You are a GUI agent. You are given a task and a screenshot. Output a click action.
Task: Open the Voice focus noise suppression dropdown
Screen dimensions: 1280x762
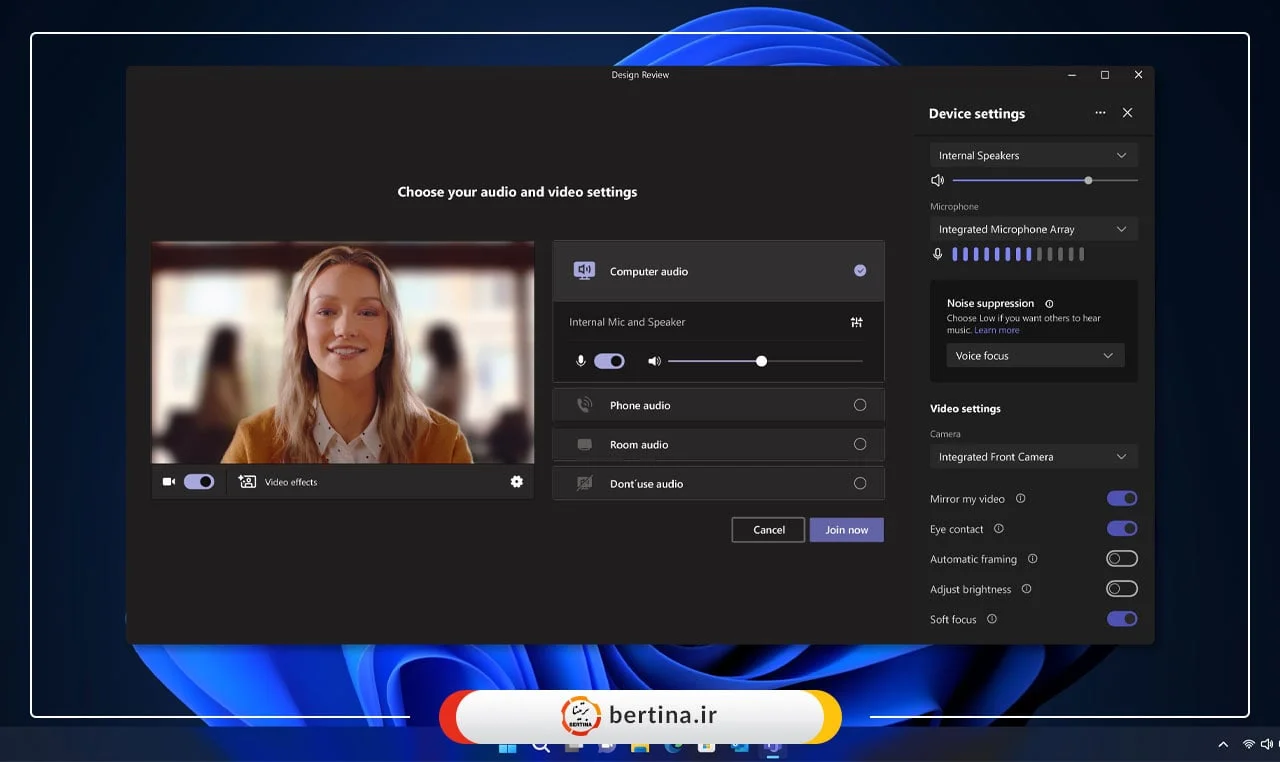coord(1034,356)
